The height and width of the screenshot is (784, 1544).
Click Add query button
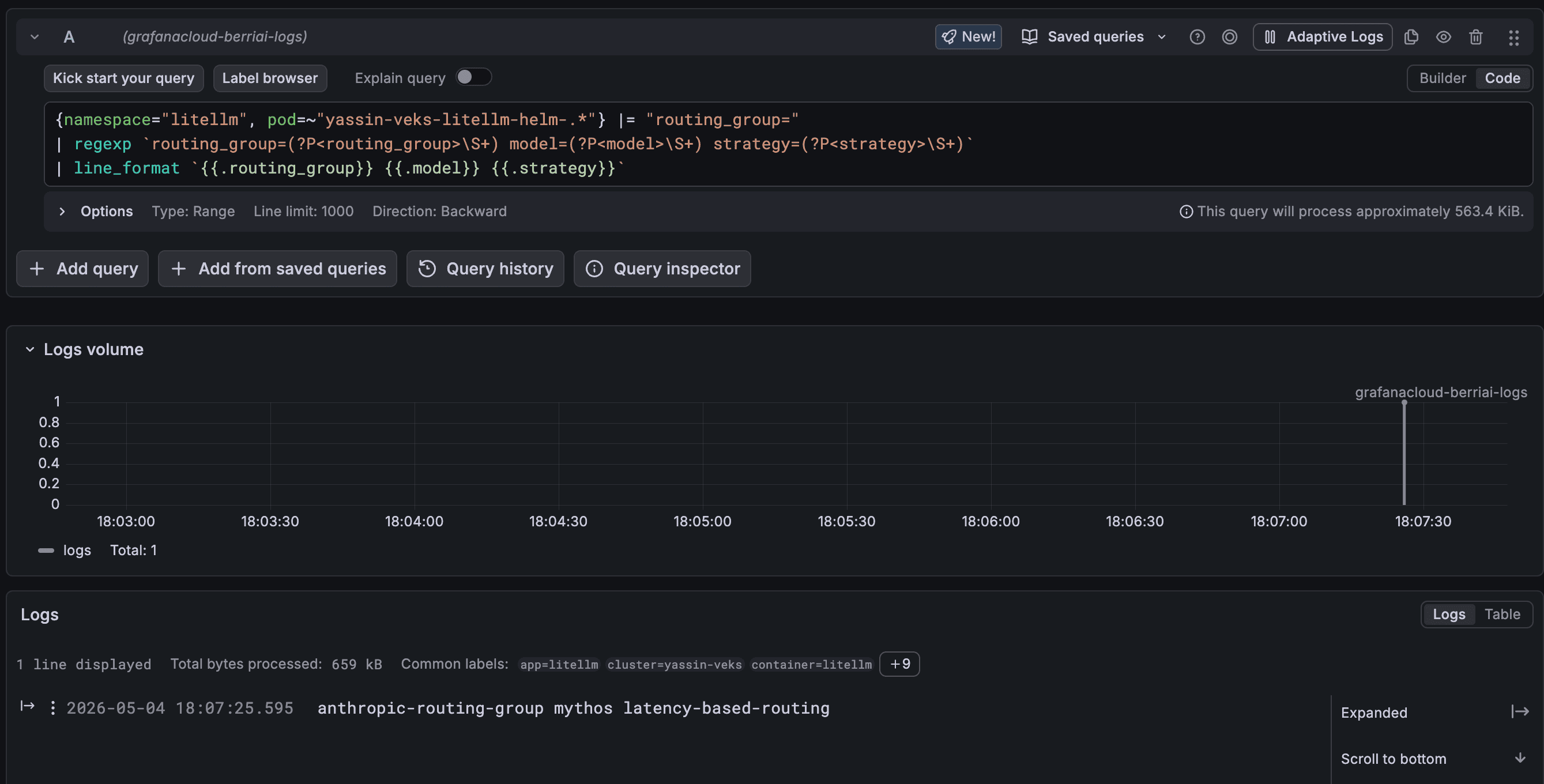[x=82, y=269]
